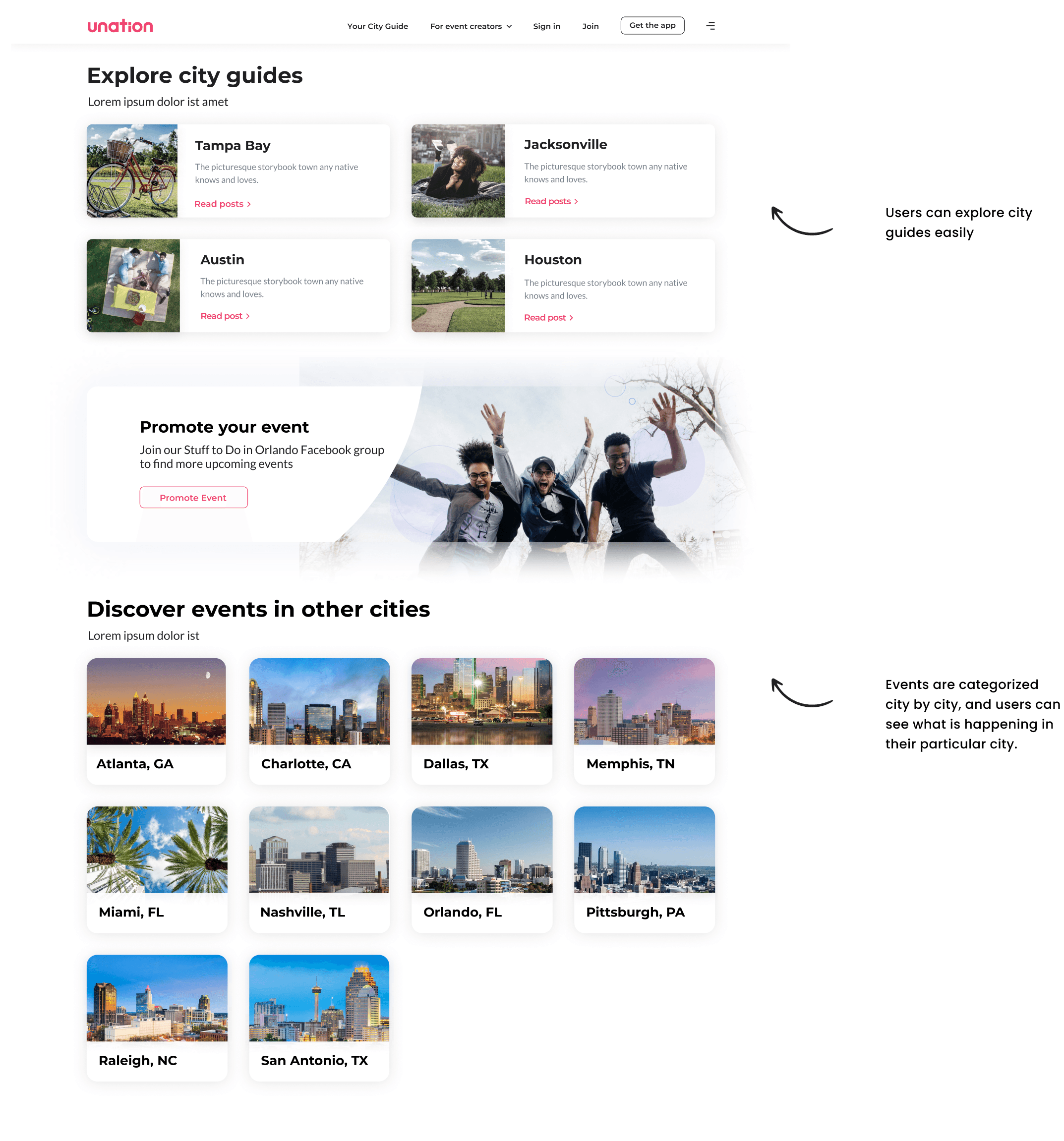Click the Jacksonville city guide icon
Viewport: 1064px width, 1141px height.
coord(458,170)
